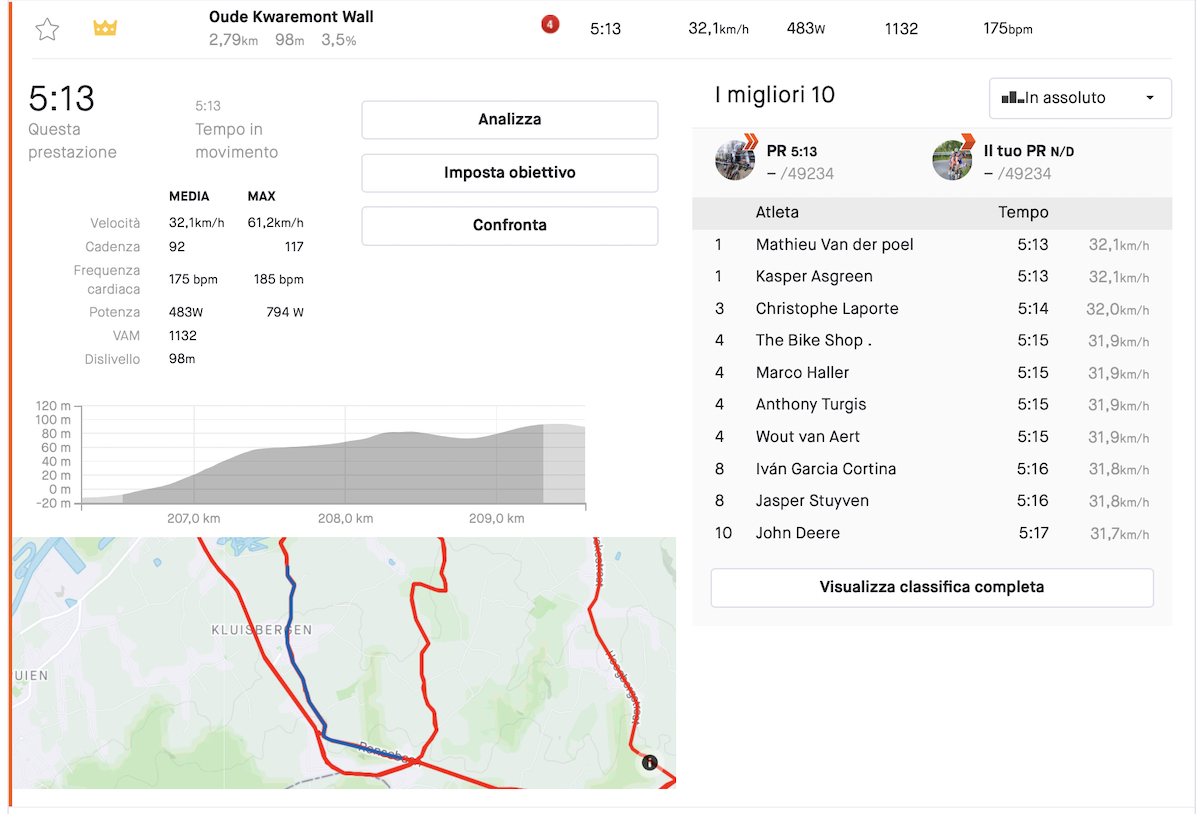
Task: Star the Oude Kwaremont Wall segment
Action: click(47, 29)
